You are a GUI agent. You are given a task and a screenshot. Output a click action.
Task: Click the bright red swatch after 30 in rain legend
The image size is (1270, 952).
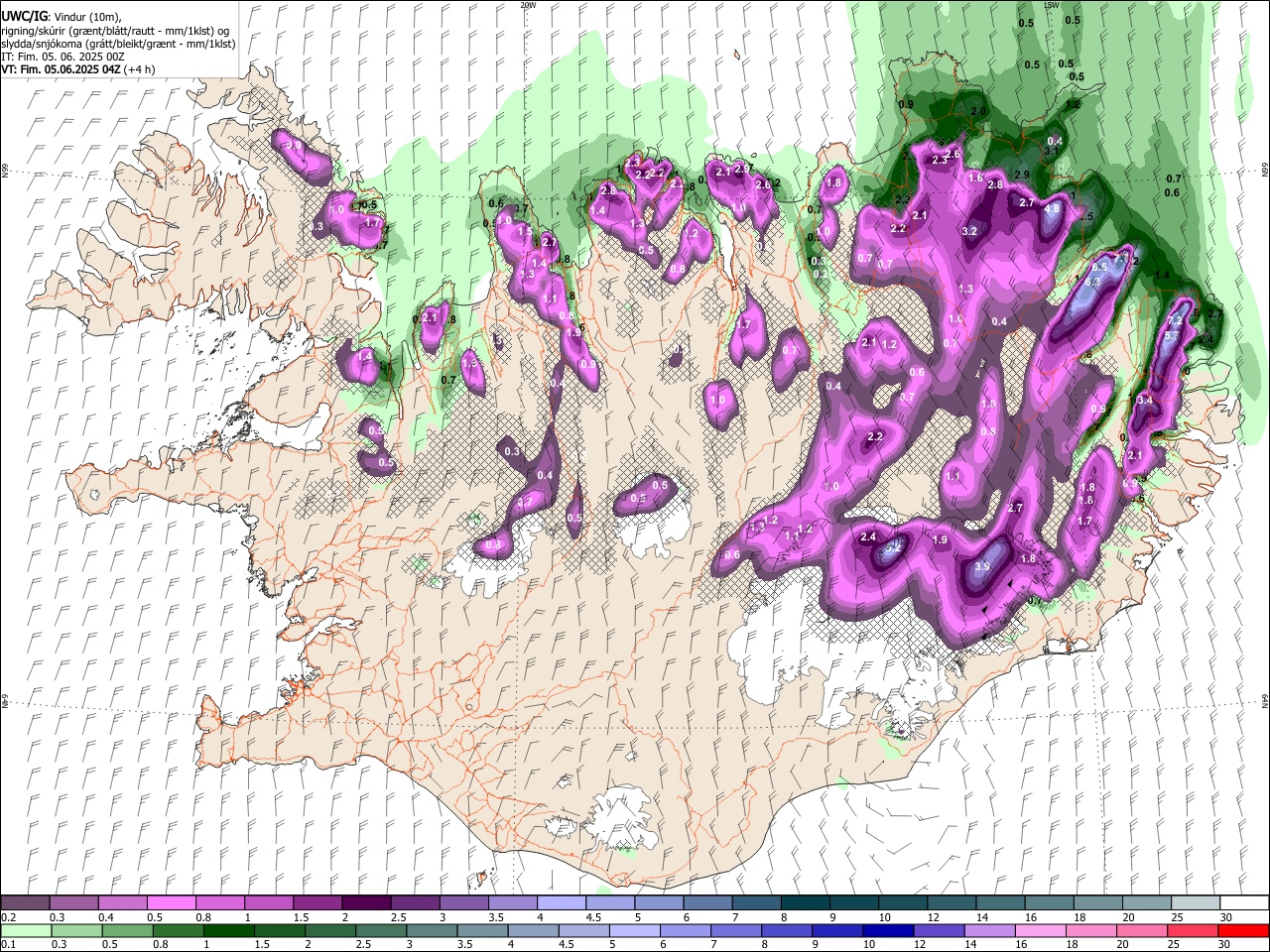(1243, 931)
